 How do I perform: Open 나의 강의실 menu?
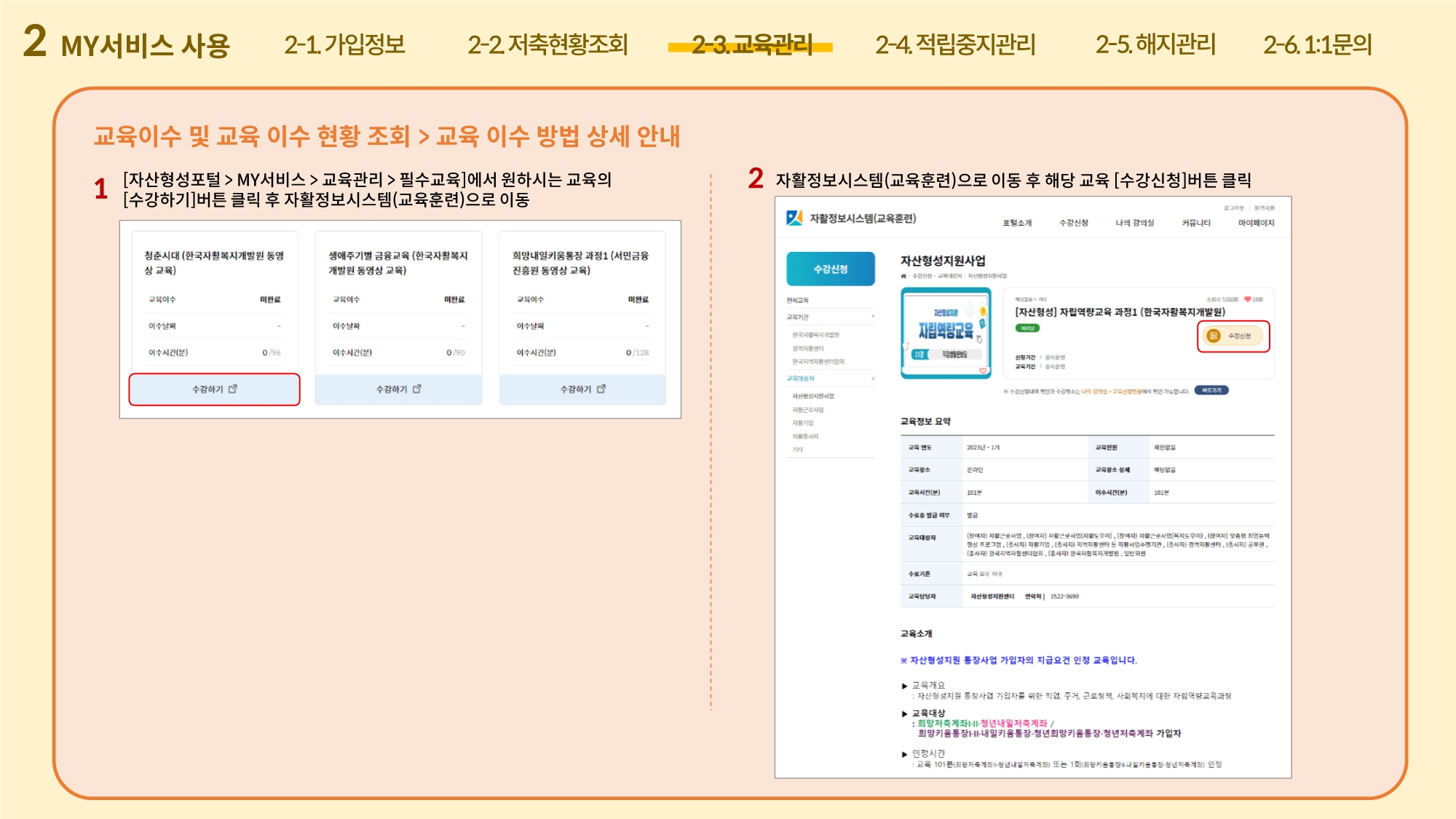tap(1134, 223)
